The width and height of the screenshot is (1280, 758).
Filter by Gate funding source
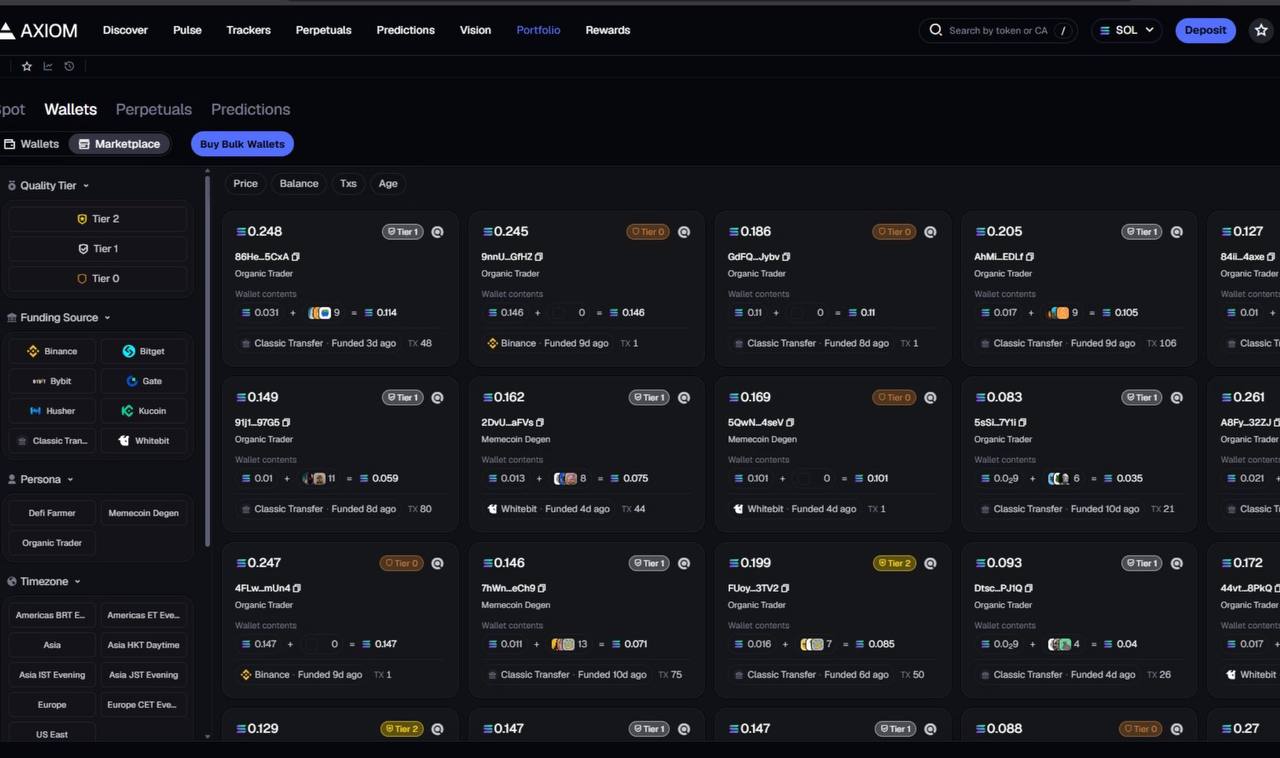(x=144, y=381)
